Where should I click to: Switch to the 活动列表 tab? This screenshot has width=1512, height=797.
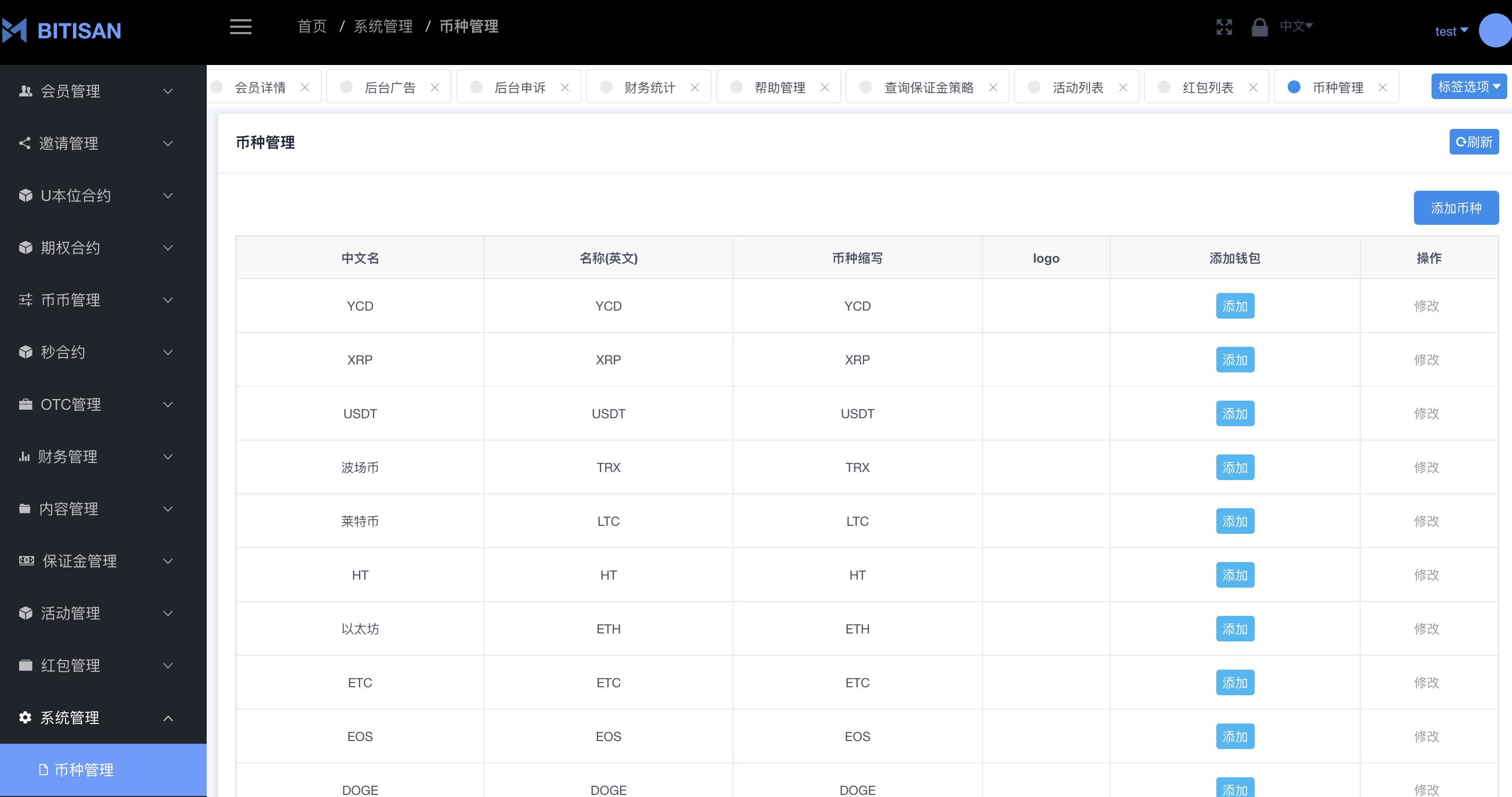click(x=1078, y=87)
